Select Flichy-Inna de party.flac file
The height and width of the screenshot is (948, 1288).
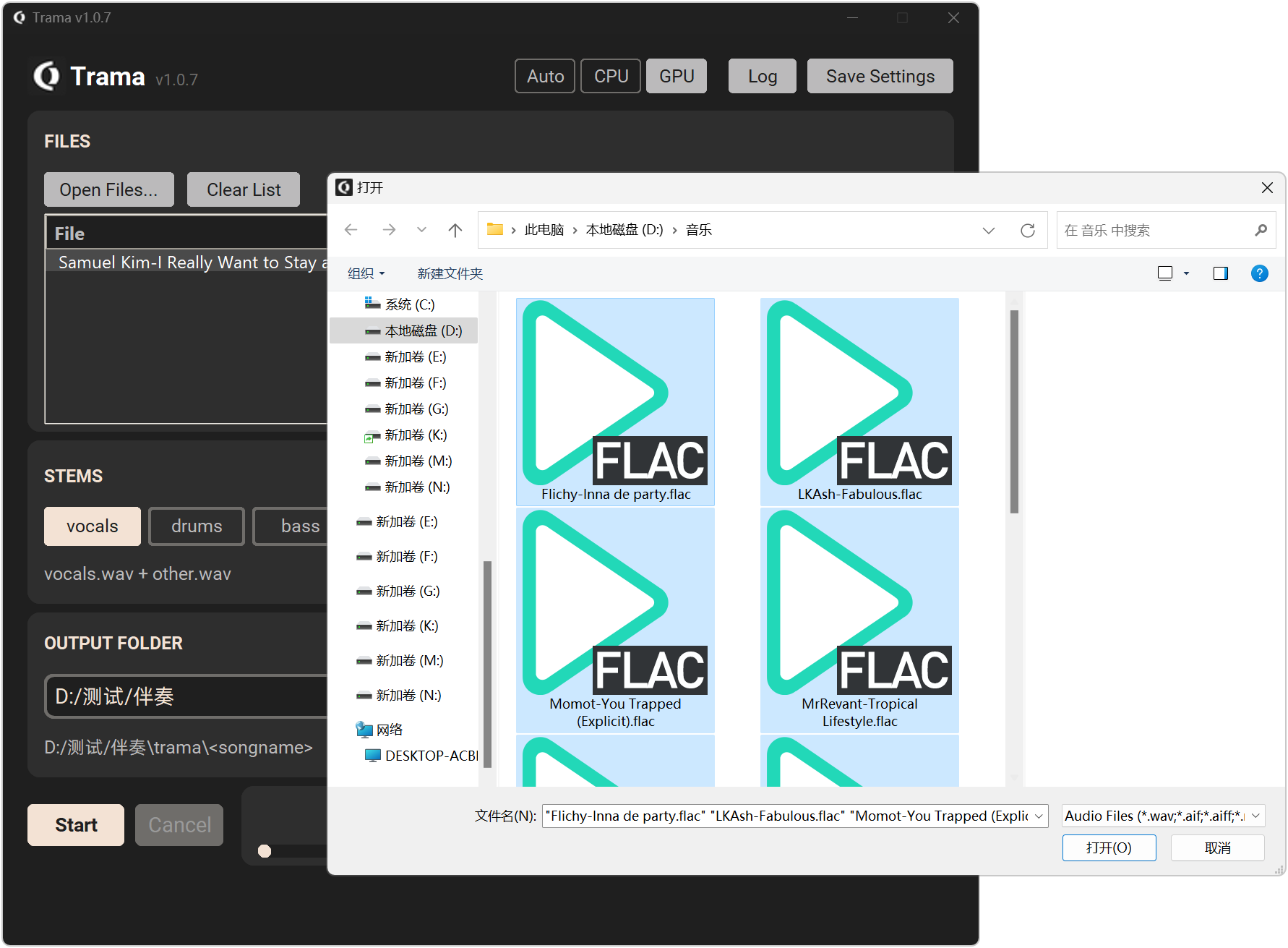pos(615,401)
